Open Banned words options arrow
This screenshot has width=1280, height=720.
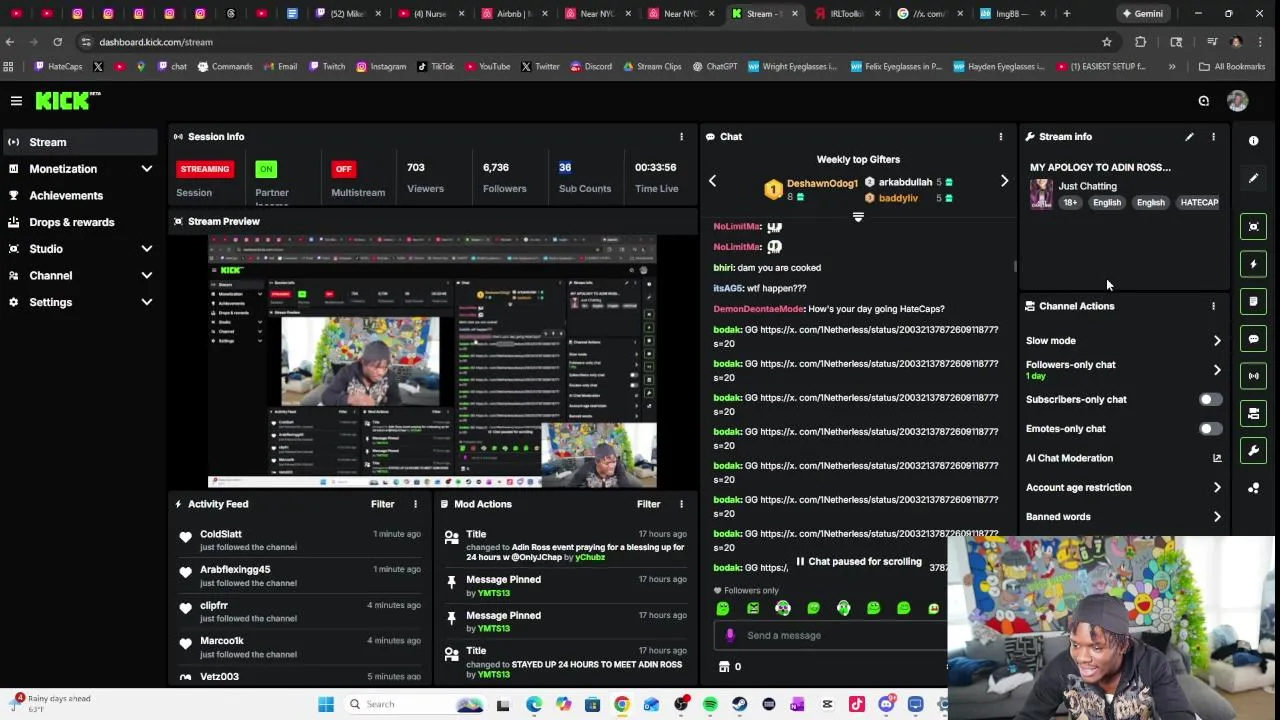pos(1217,517)
